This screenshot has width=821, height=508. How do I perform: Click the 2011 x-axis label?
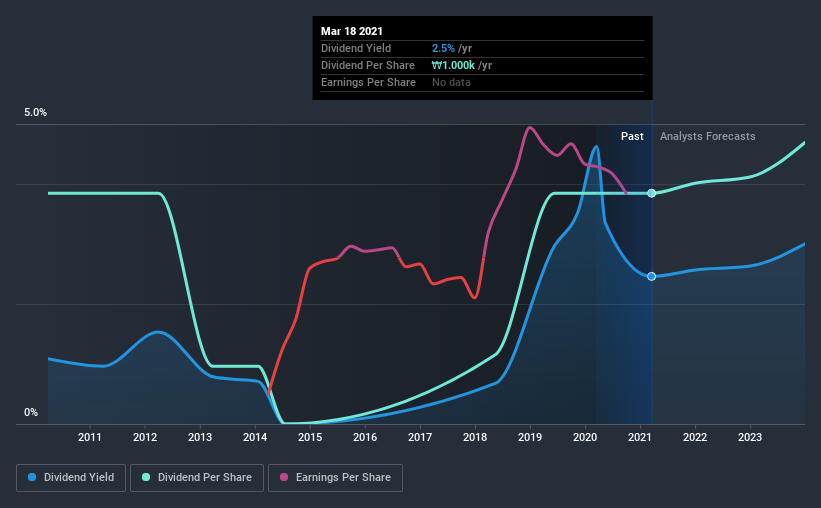90,437
